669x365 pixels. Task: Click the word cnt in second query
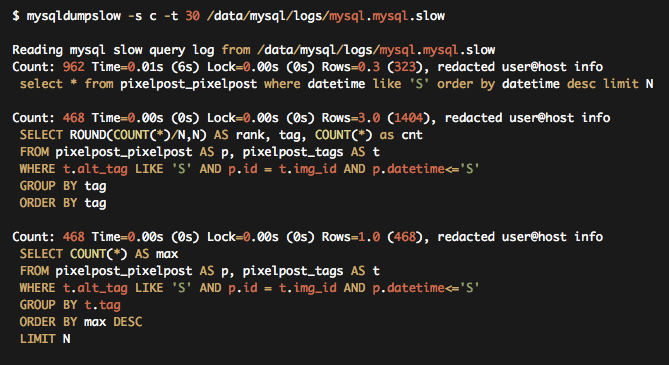click(412, 135)
